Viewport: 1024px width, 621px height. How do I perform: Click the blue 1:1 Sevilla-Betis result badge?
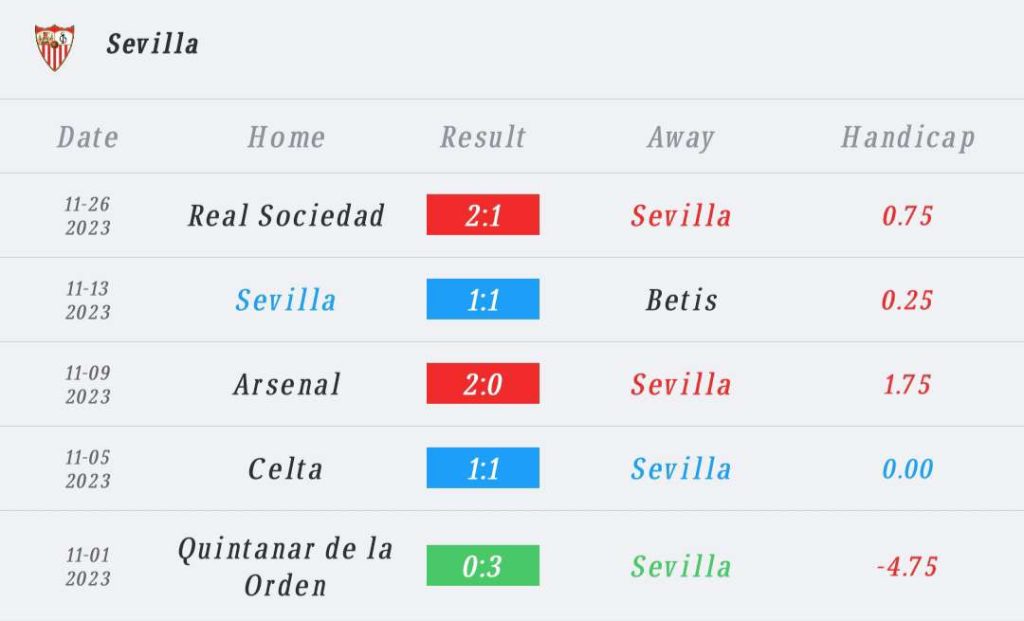(483, 299)
